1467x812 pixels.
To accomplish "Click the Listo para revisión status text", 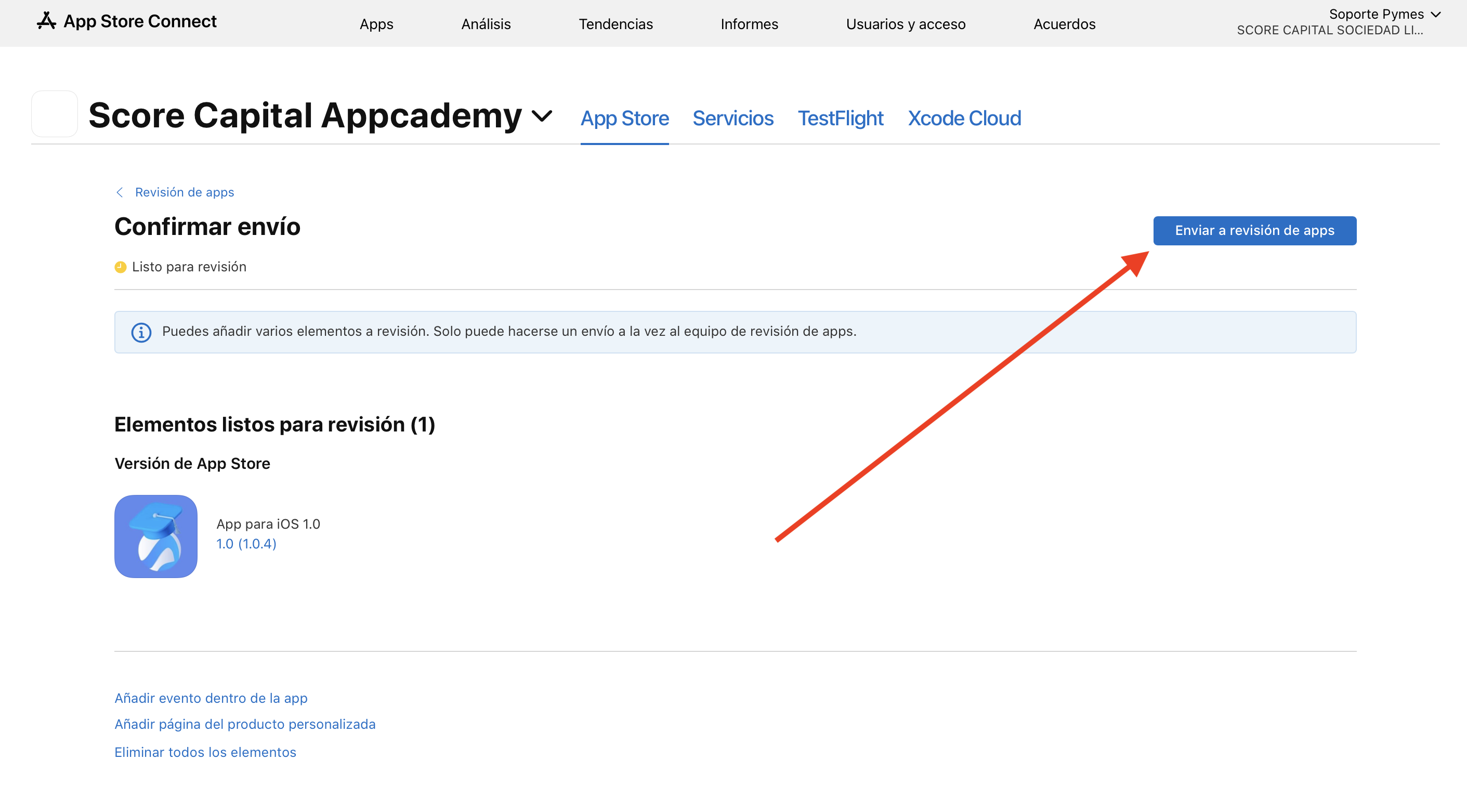I will [x=189, y=267].
